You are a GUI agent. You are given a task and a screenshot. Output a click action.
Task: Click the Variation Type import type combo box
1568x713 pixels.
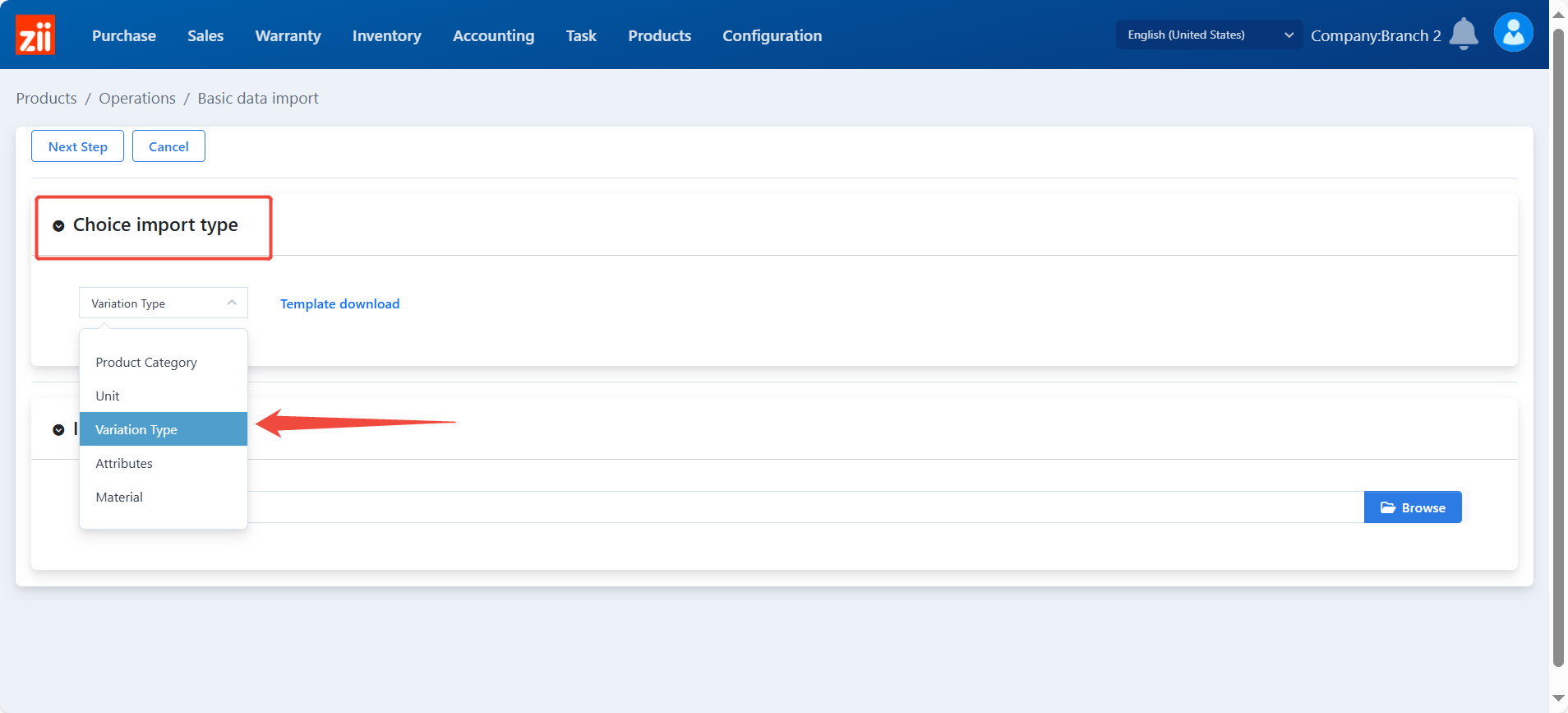[x=164, y=303]
